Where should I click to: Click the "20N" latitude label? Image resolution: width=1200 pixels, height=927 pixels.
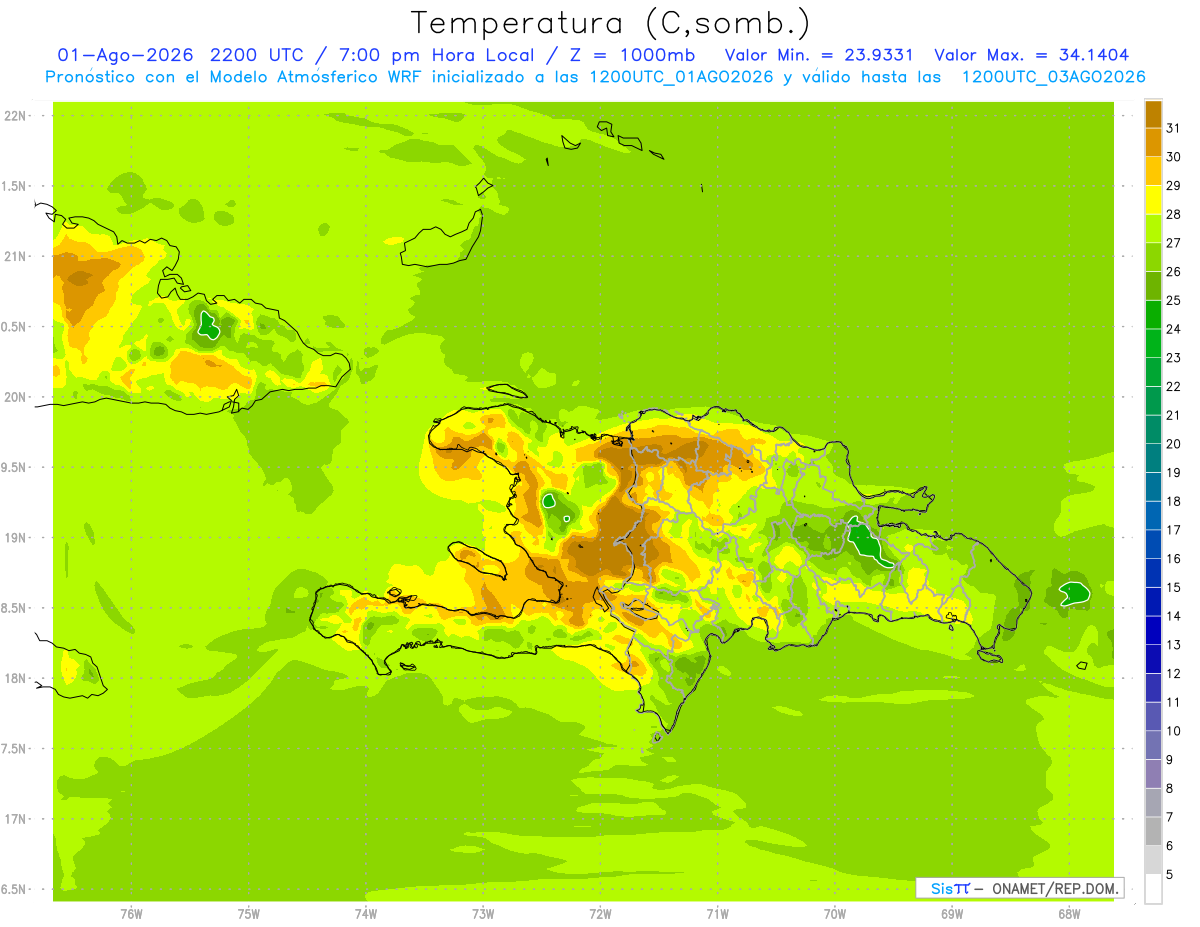pyautogui.click(x=16, y=397)
